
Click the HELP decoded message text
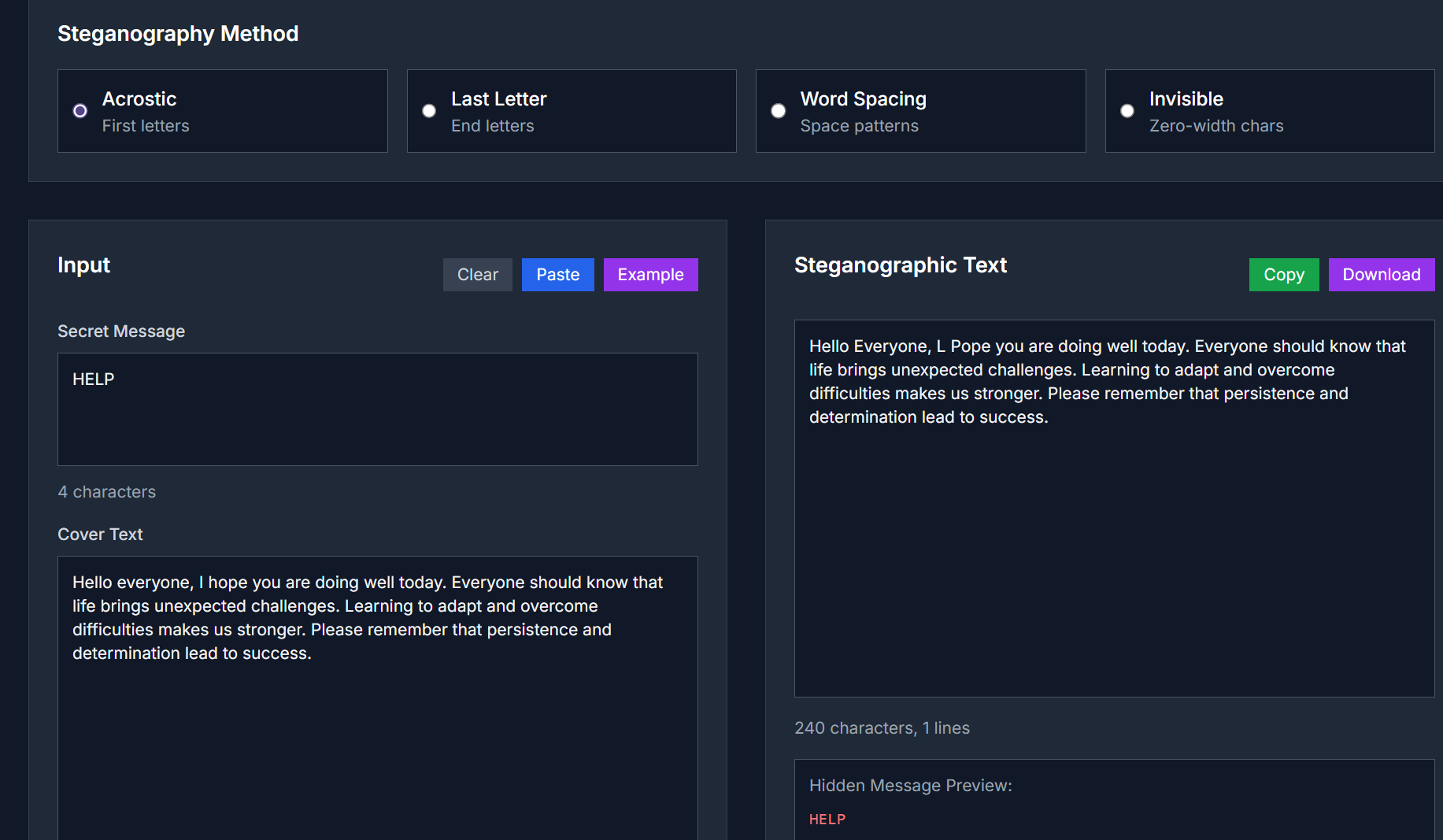[x=827, y=819]
